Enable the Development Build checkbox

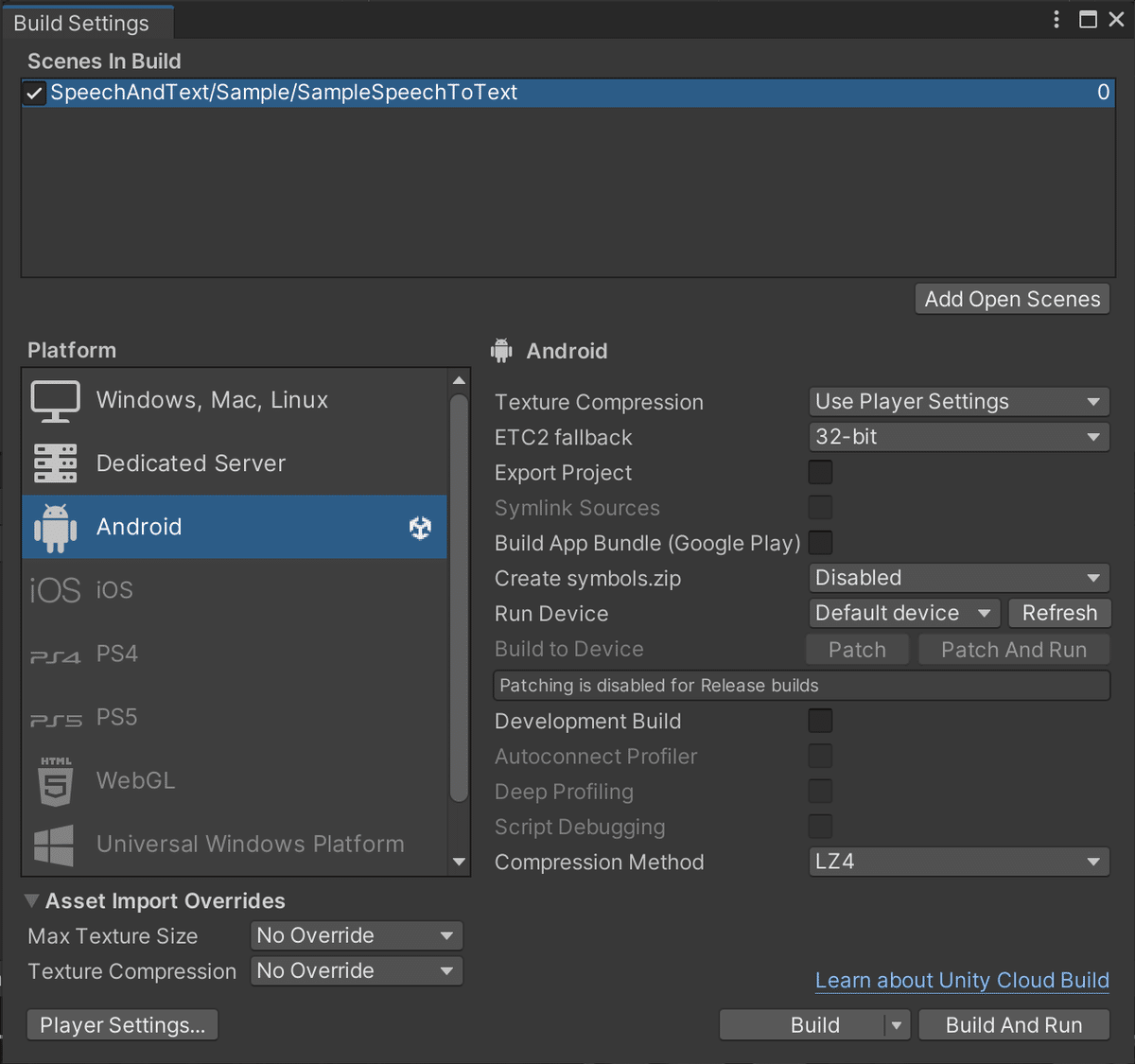[820, 721]
